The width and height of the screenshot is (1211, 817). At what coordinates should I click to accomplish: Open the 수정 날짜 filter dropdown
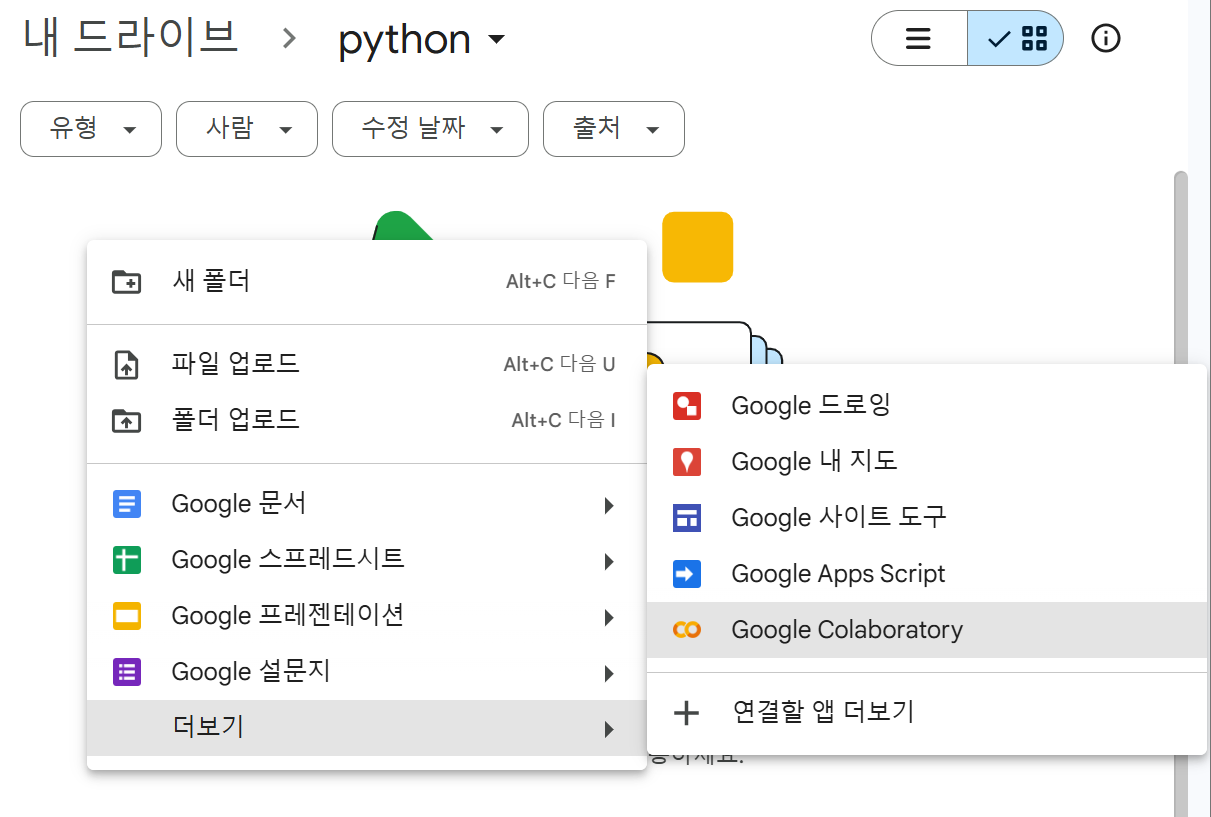[430, 129]
